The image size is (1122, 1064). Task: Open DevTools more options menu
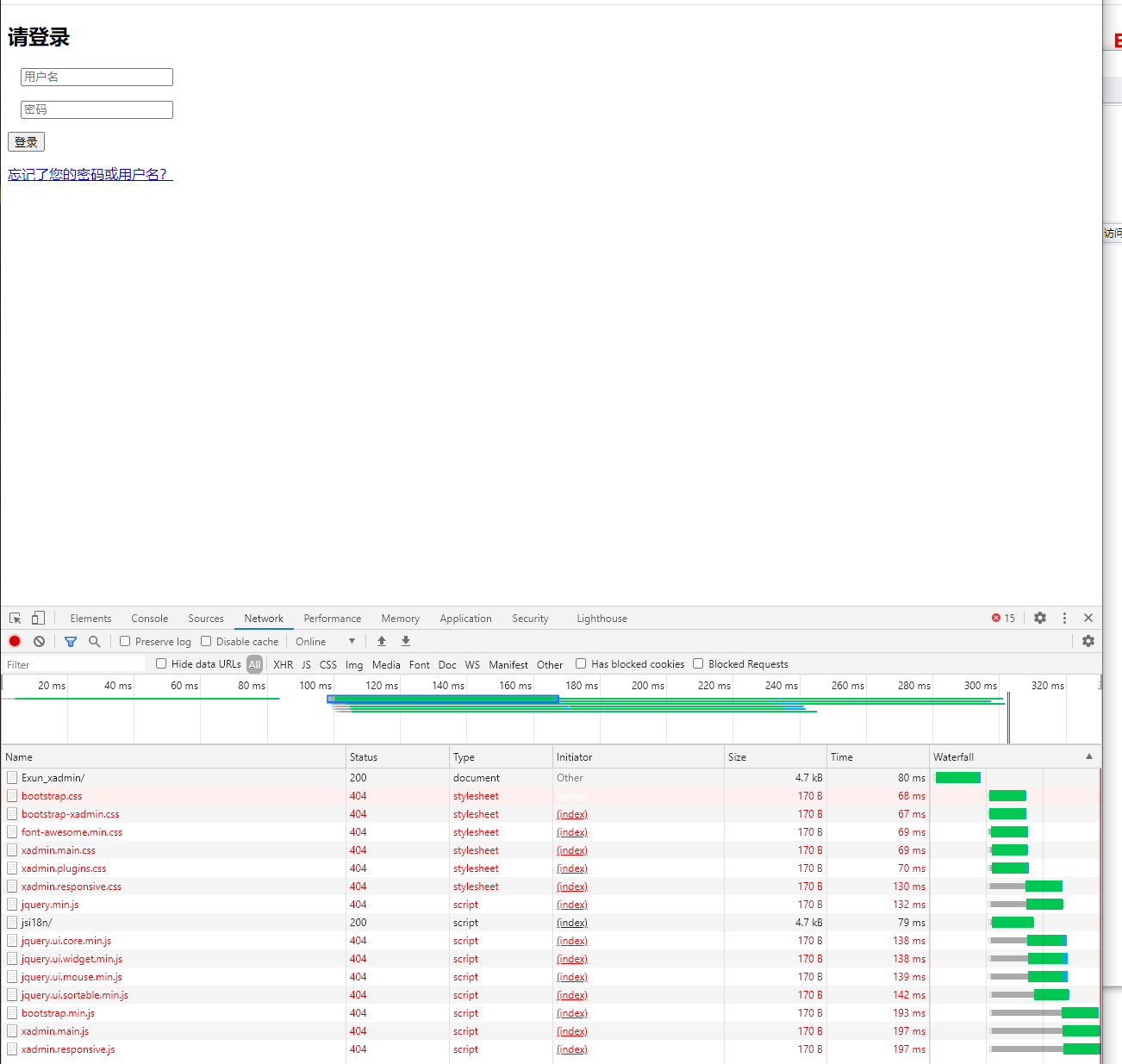(x=1064, y=618)
